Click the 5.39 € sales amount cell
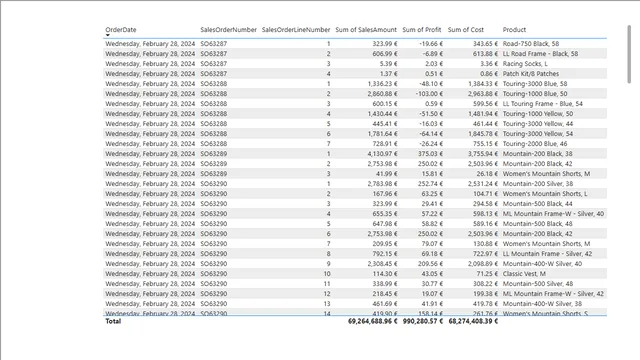640x360 pixels. point(388,64)
